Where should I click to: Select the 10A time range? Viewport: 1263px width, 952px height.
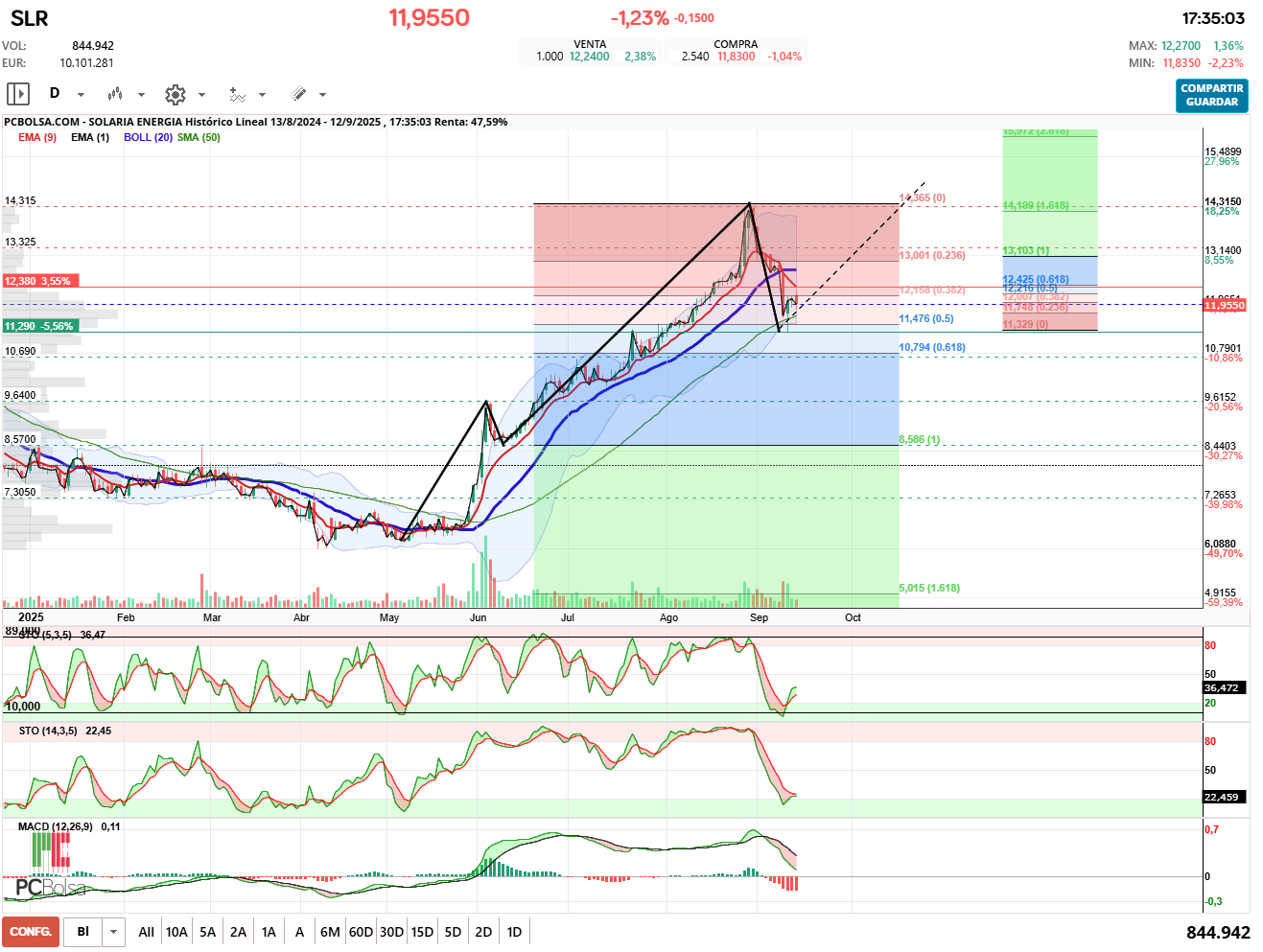click(x=176, y=932)
